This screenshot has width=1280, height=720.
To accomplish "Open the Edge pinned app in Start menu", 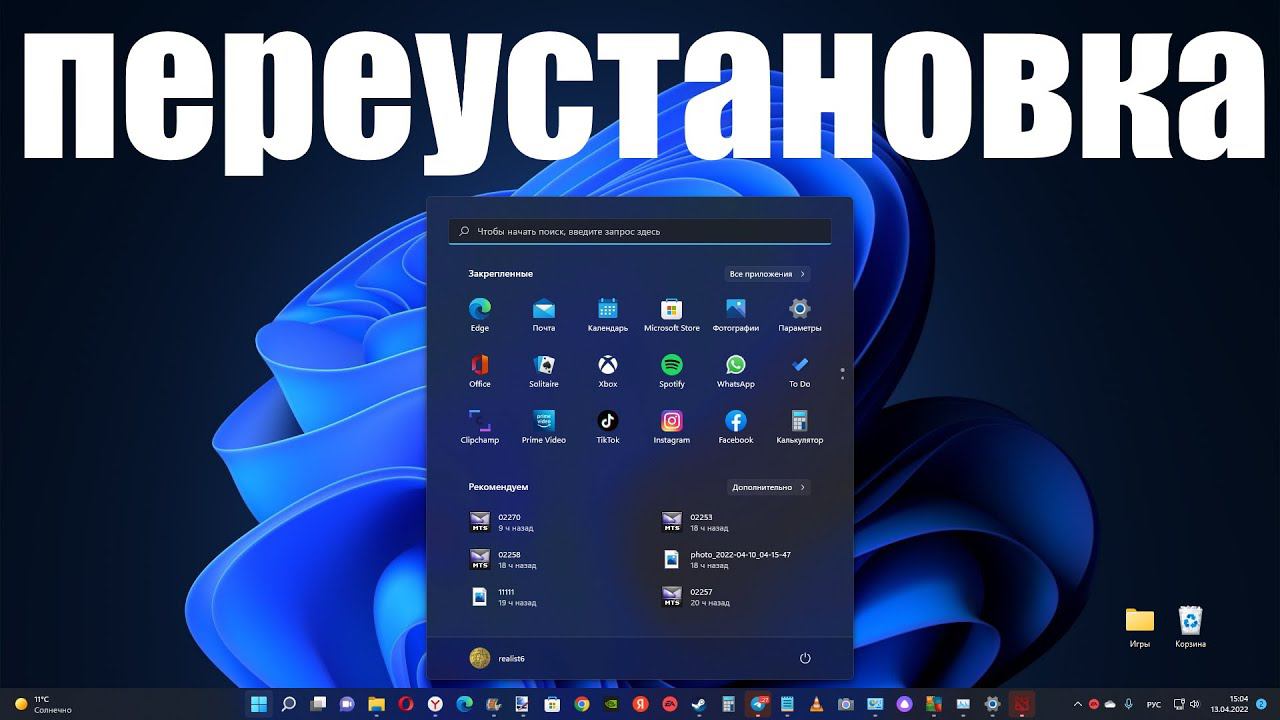I will pyautogui.click(x=480, y=314).
